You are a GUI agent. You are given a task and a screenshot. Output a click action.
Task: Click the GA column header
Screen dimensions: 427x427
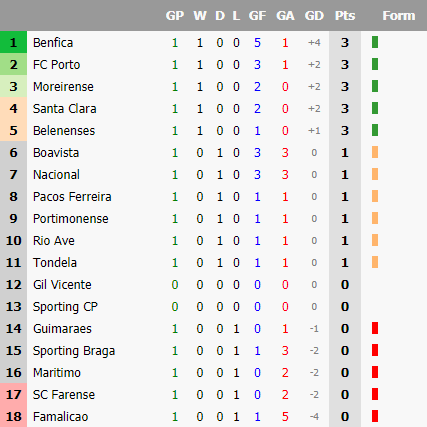coord(285,16)
